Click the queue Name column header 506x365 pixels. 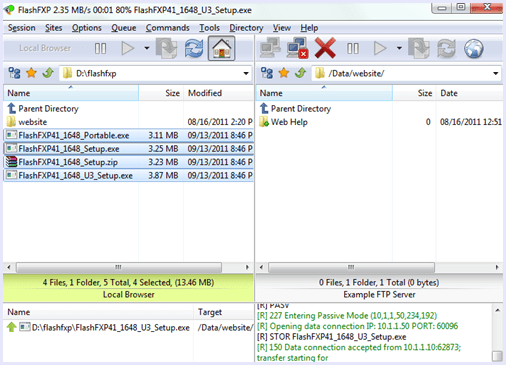click(x=99, y=312)
